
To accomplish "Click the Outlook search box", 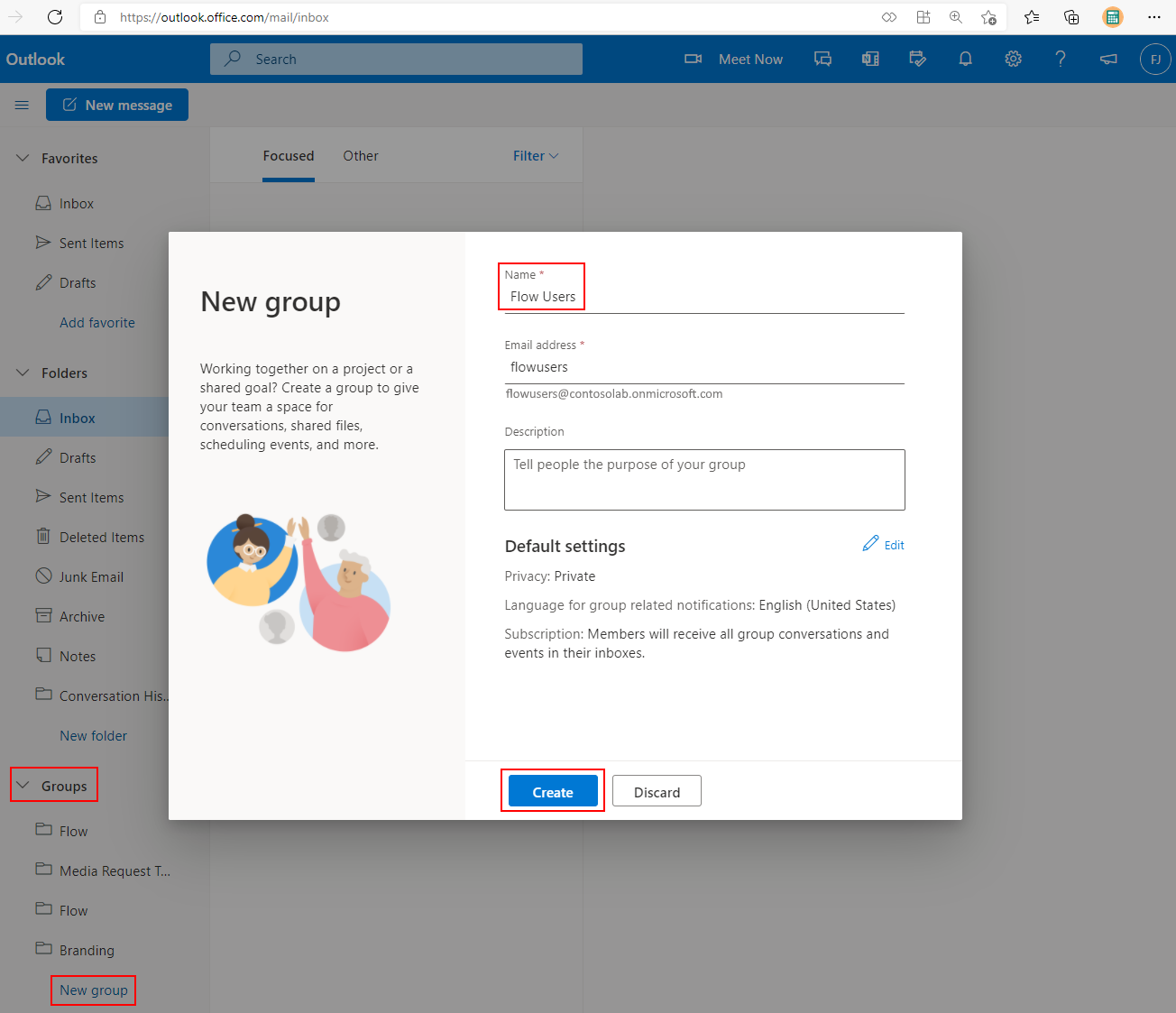I will pyautogui.click(x=396, y=59).
